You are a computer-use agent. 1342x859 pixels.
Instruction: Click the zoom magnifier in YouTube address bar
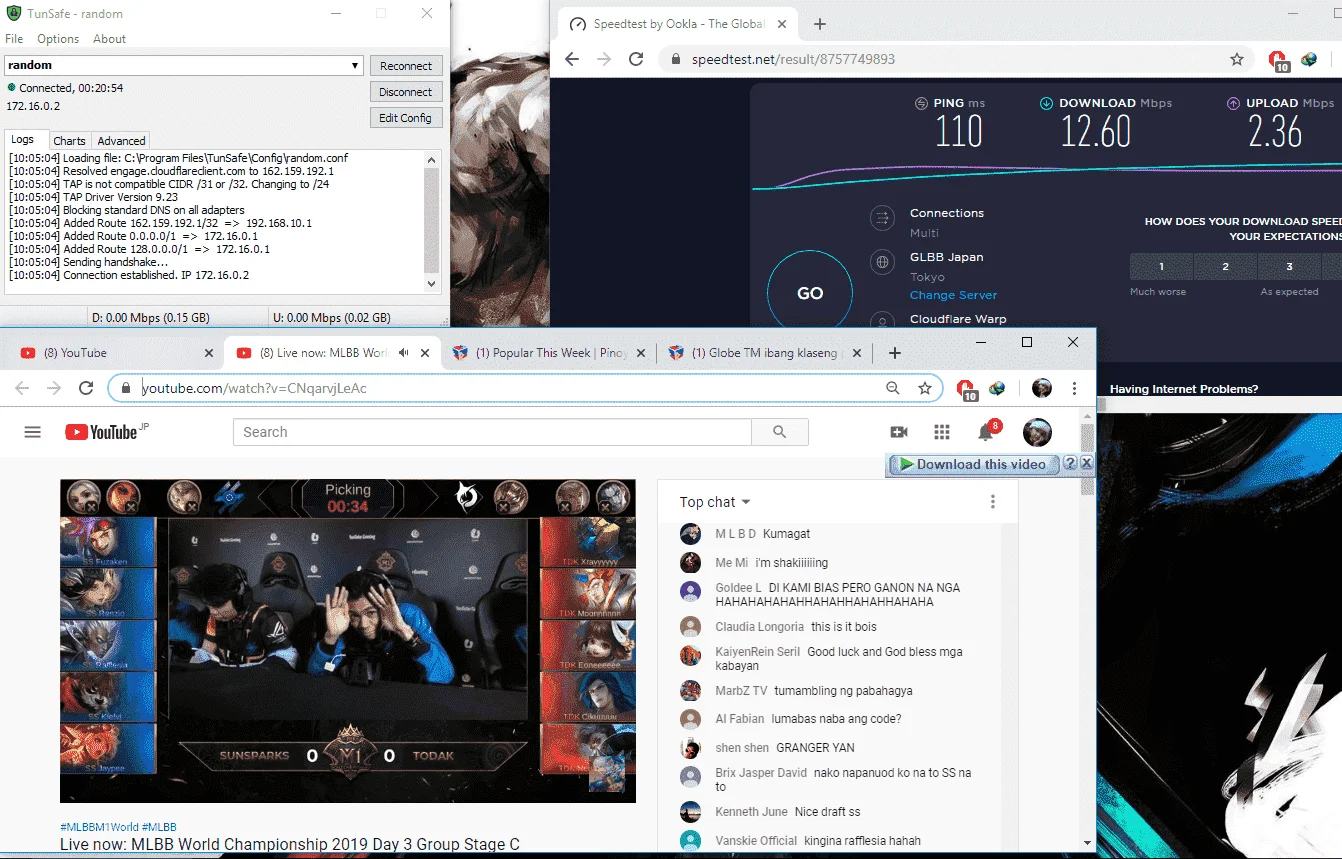[x=893, y=388]
